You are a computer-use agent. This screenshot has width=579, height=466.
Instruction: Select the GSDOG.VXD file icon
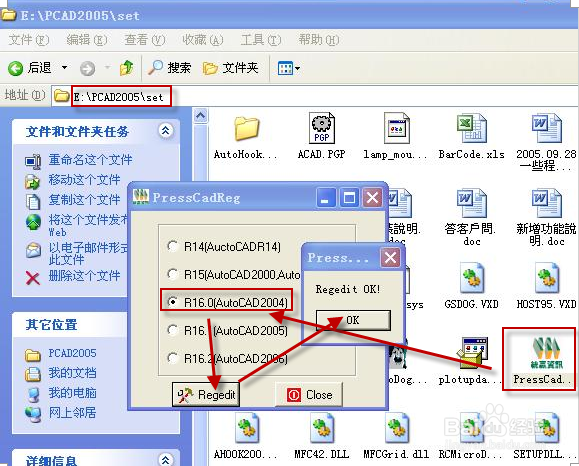tap(472, 278)
